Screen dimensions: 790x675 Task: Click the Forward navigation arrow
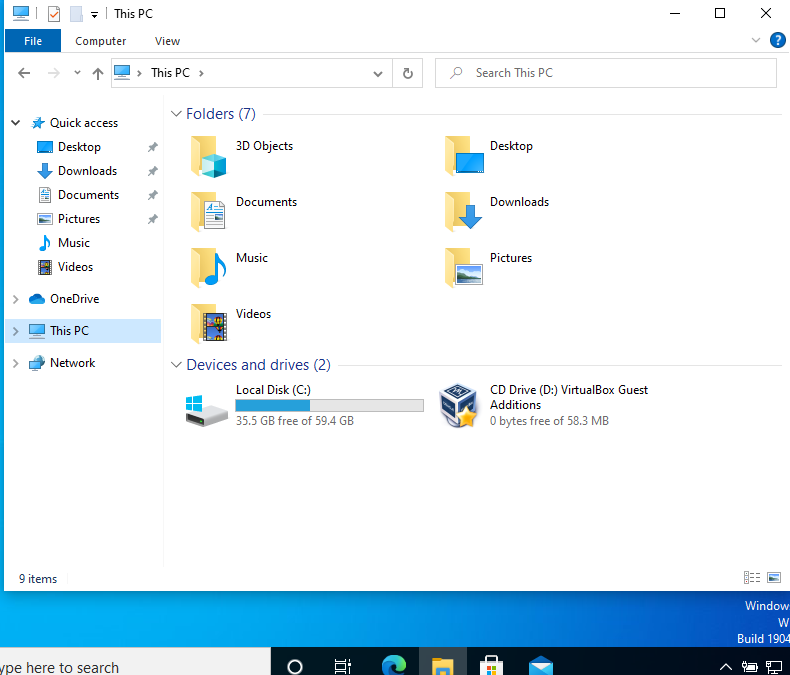click(53, 73)
